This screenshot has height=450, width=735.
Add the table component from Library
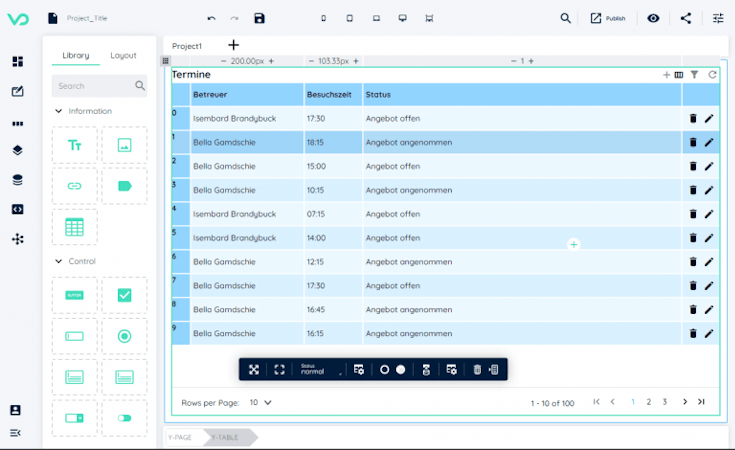75,227
